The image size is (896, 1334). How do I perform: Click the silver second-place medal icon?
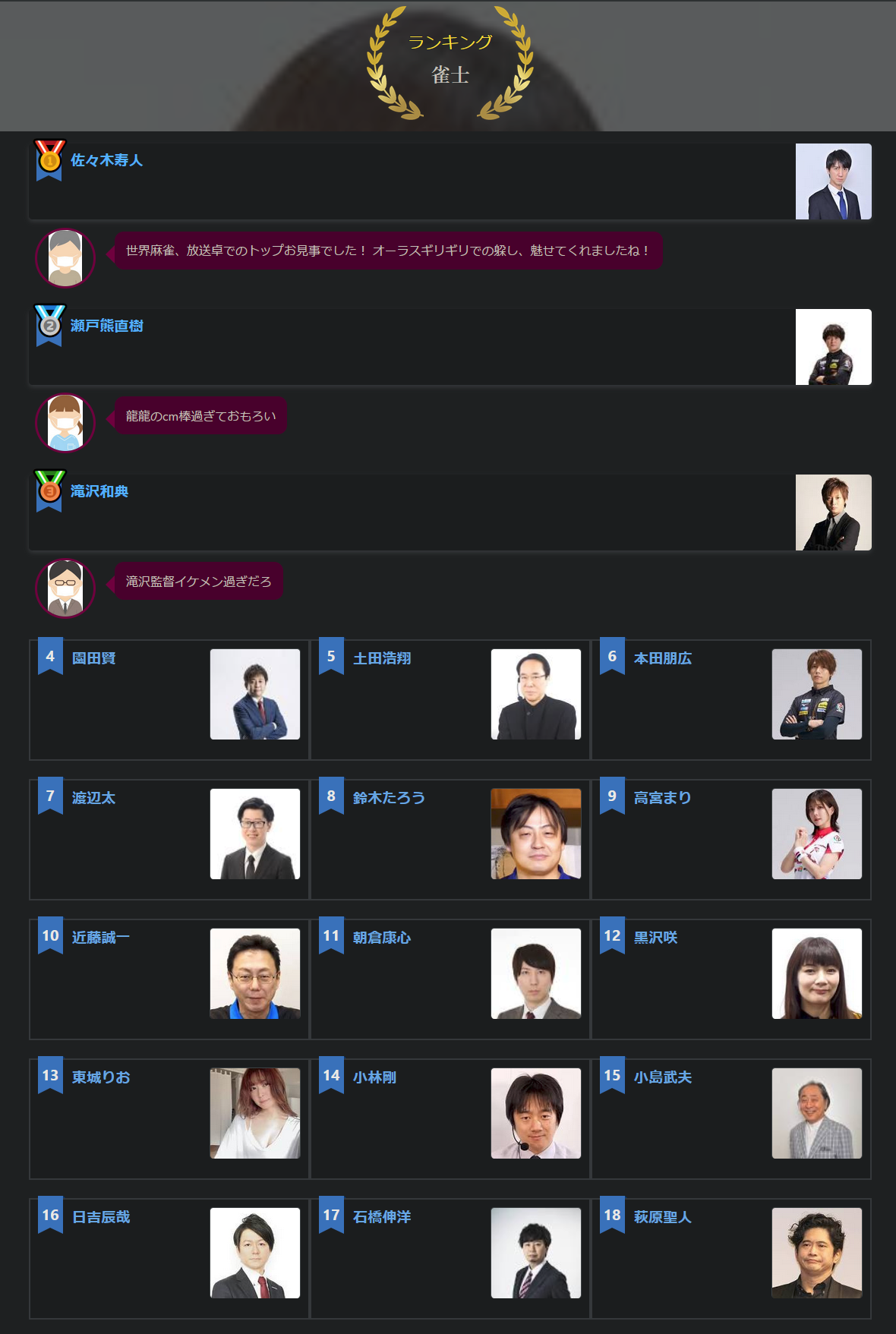coord(49,326)
